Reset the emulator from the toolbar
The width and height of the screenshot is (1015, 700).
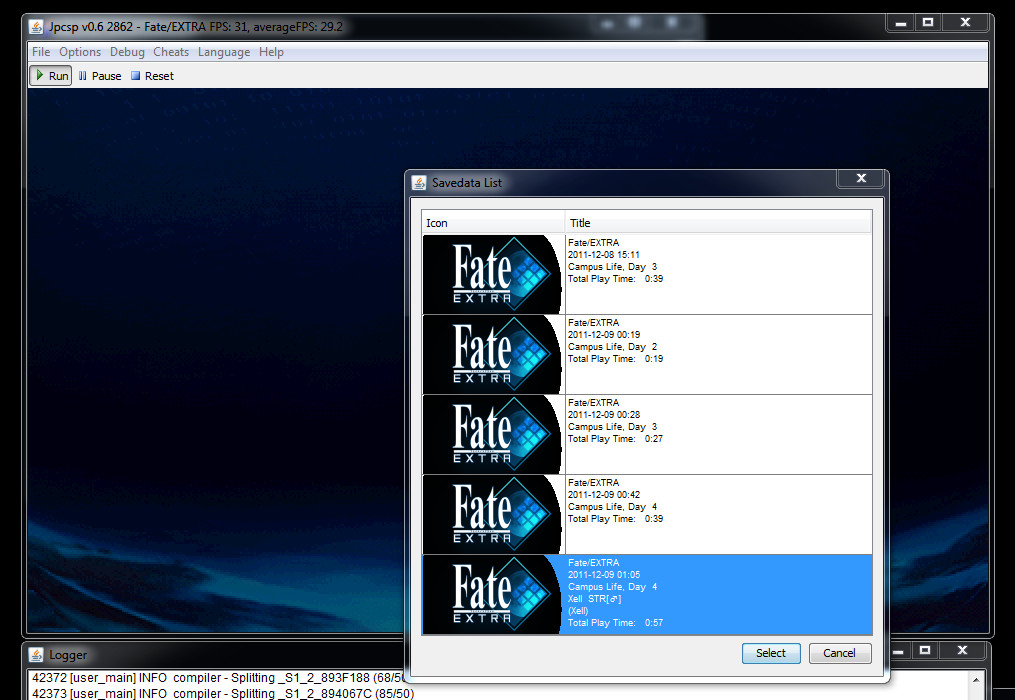(x=152, y=76)
